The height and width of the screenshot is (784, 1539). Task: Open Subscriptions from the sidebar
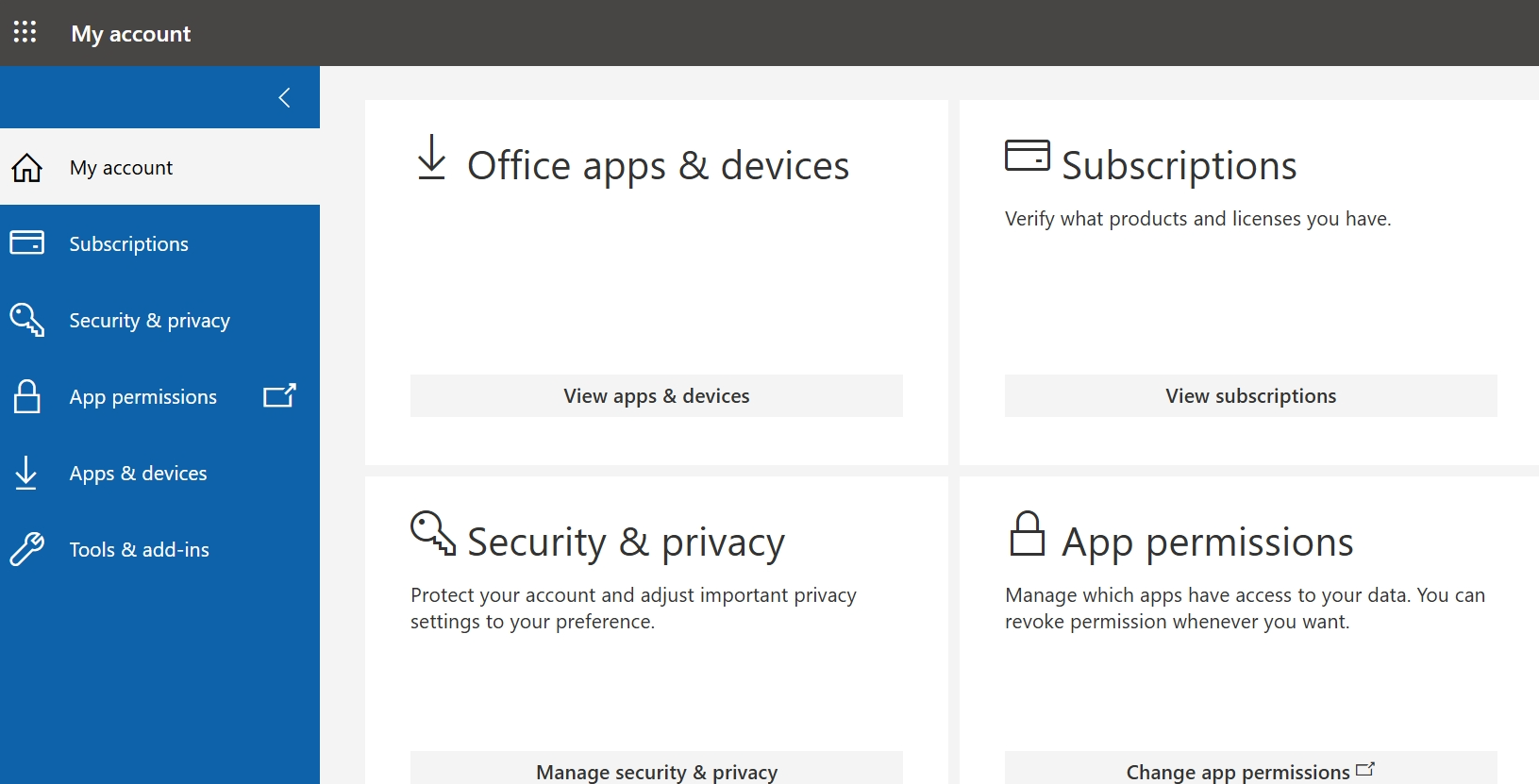[159, 243]
